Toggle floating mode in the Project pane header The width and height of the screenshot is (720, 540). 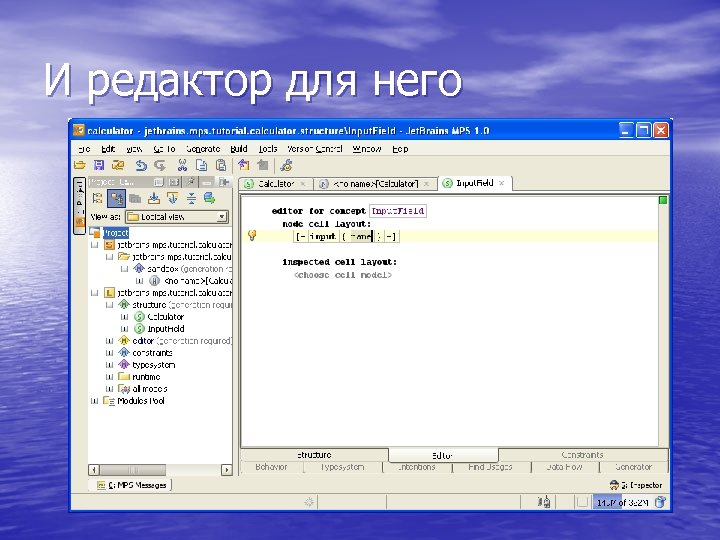click(x=158, y=182)
